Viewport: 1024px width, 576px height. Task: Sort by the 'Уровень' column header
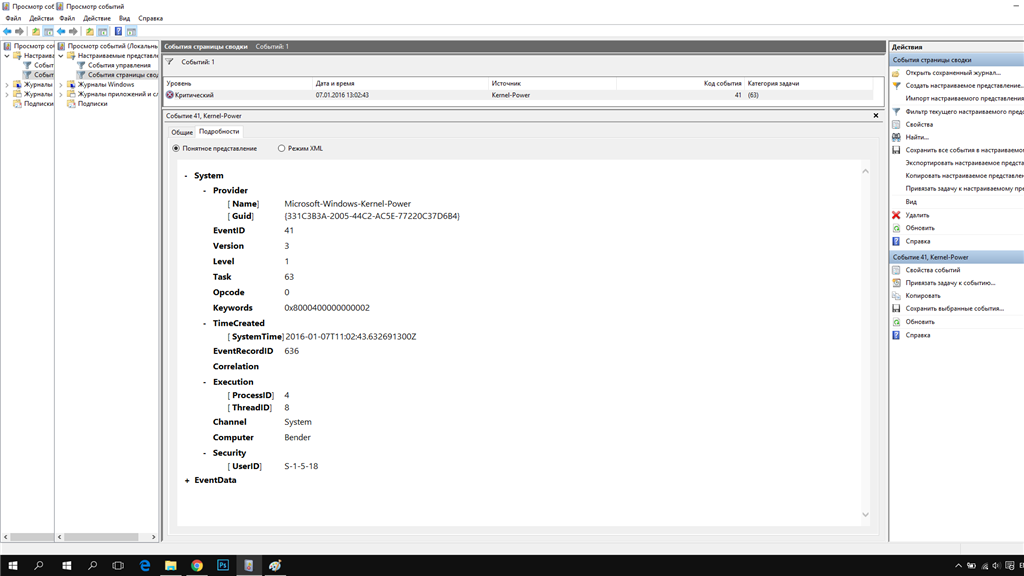tap(238, 84)
